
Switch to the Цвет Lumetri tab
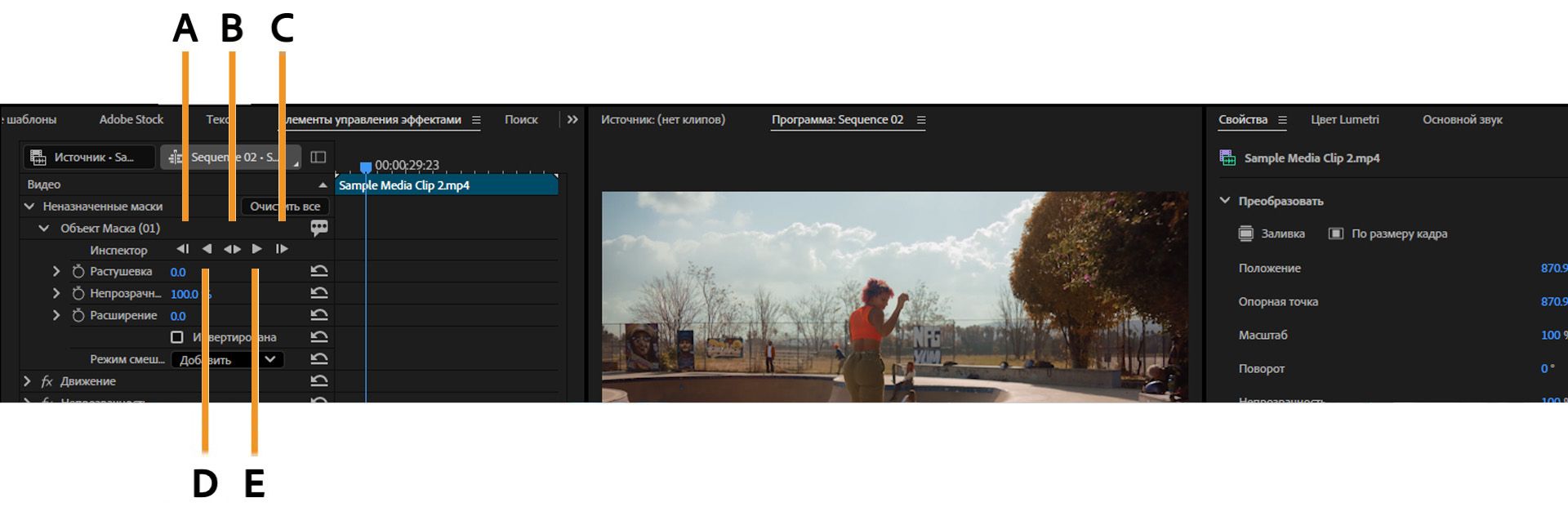[1345, 119]
